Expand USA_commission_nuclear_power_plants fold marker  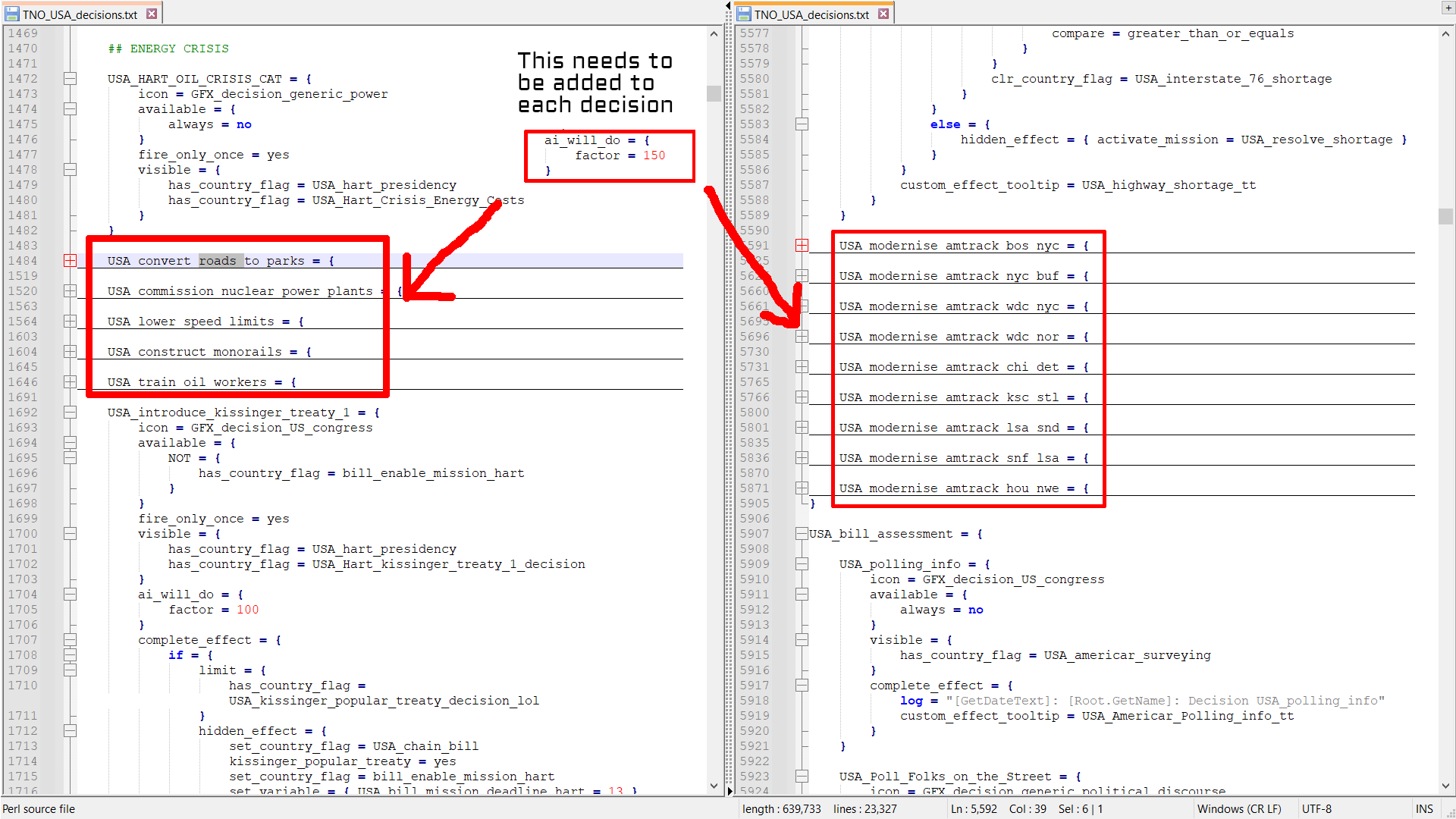point(70,291)
